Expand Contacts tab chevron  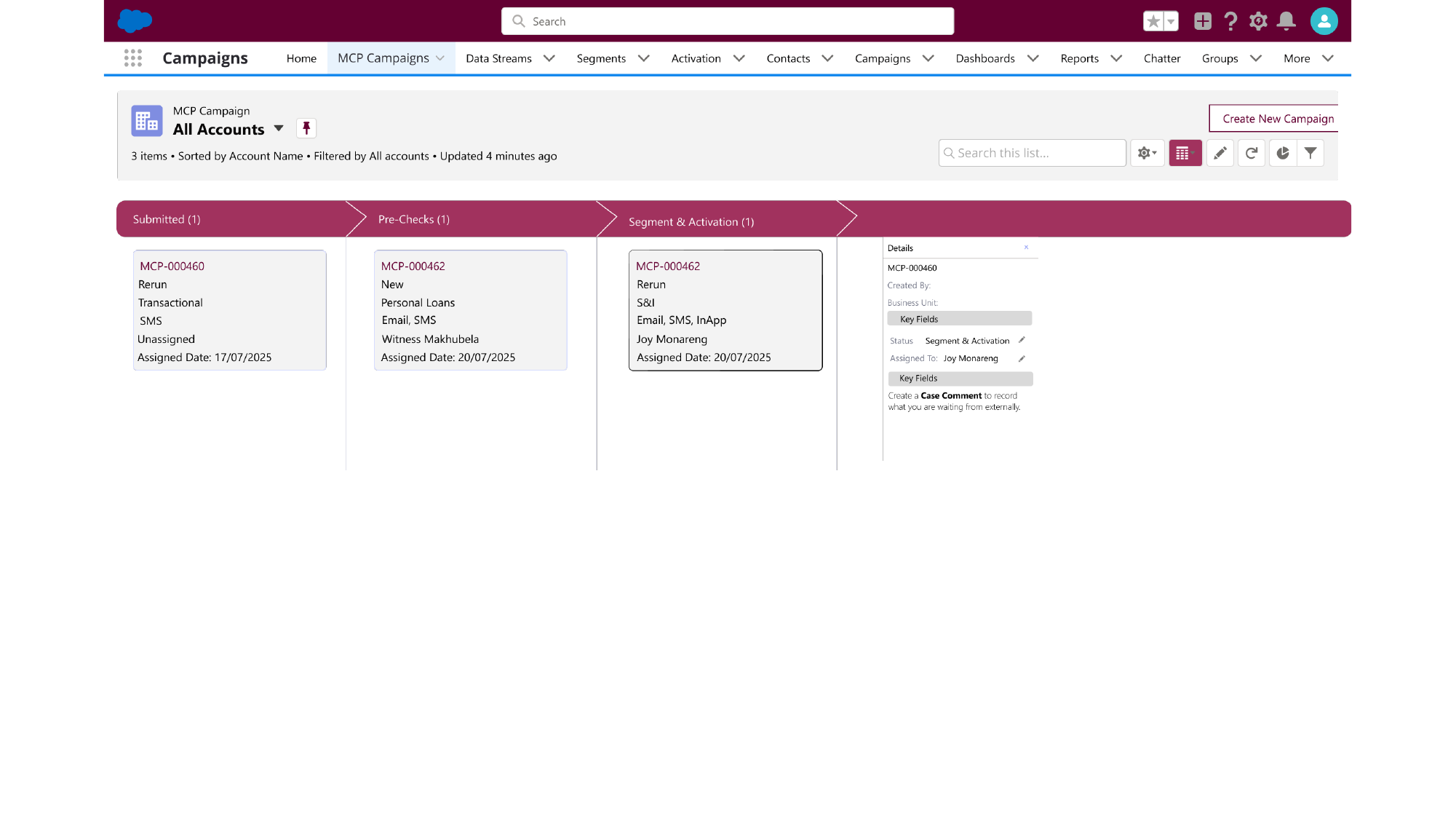(x=827, y=58)
